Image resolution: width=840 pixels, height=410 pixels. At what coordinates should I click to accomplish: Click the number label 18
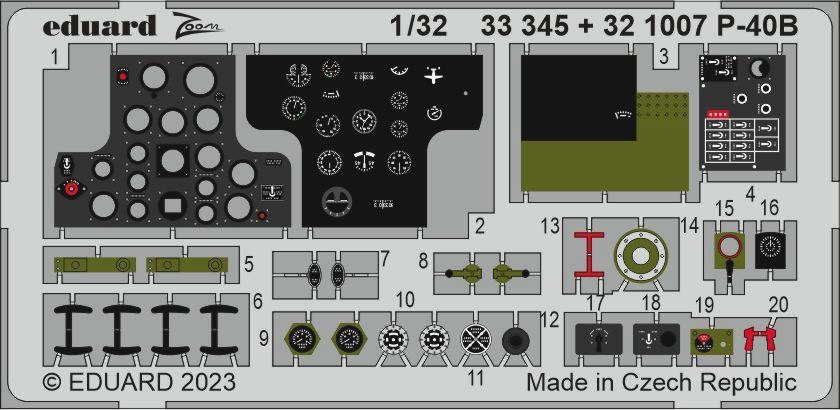click(651, 301)
